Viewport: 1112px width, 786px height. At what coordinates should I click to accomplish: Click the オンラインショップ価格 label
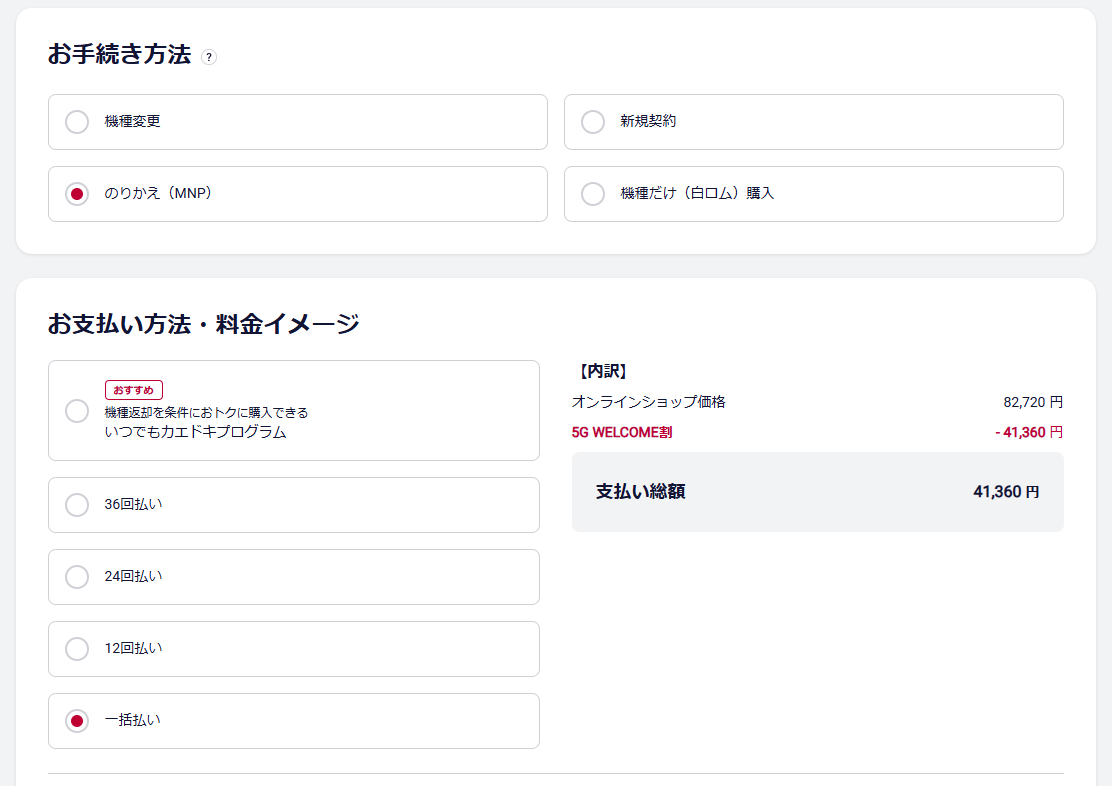click(648, 402)
